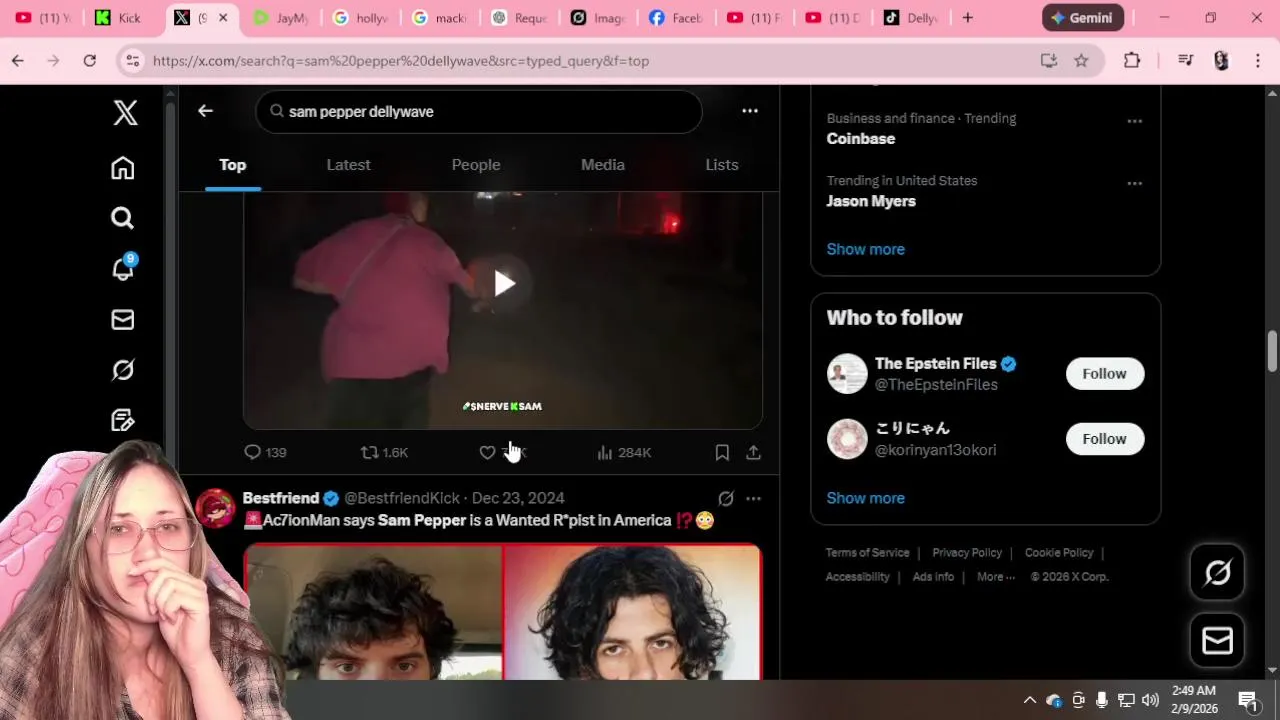Open Notifications bell in sidebar
This screenshot has width=1280, height=720.
123,268
